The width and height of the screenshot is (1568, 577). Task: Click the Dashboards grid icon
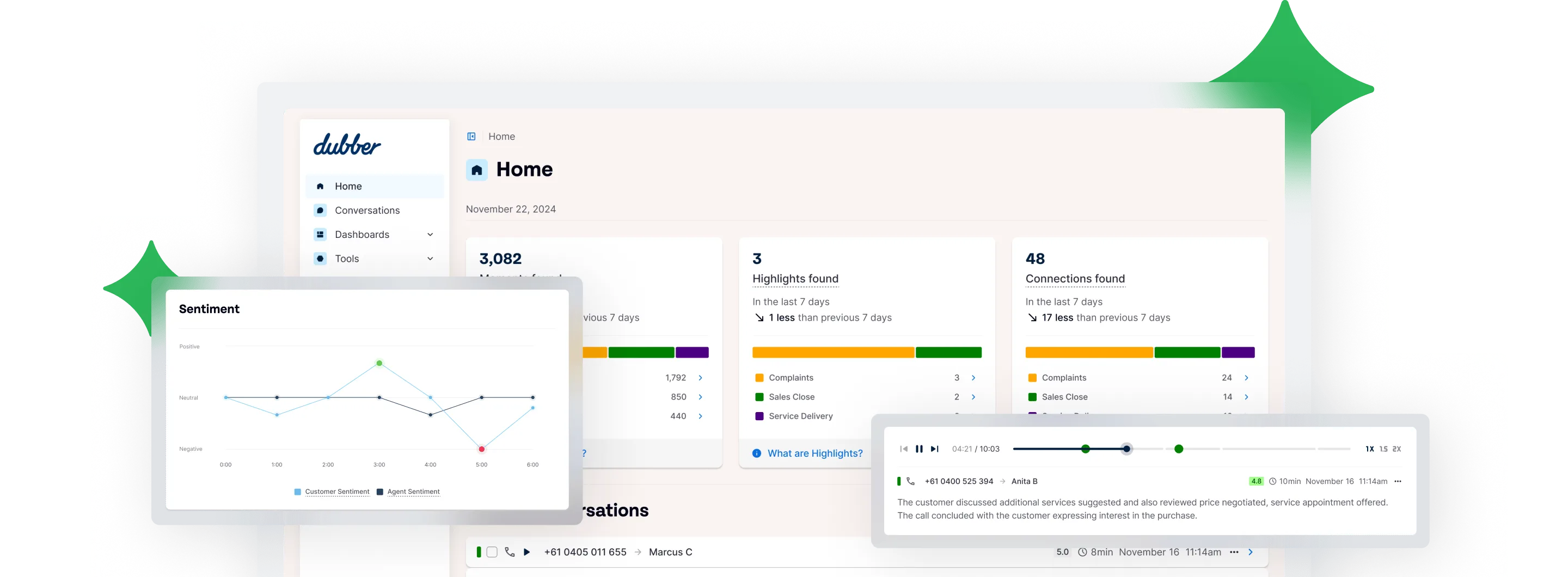[x=320, y=234]
